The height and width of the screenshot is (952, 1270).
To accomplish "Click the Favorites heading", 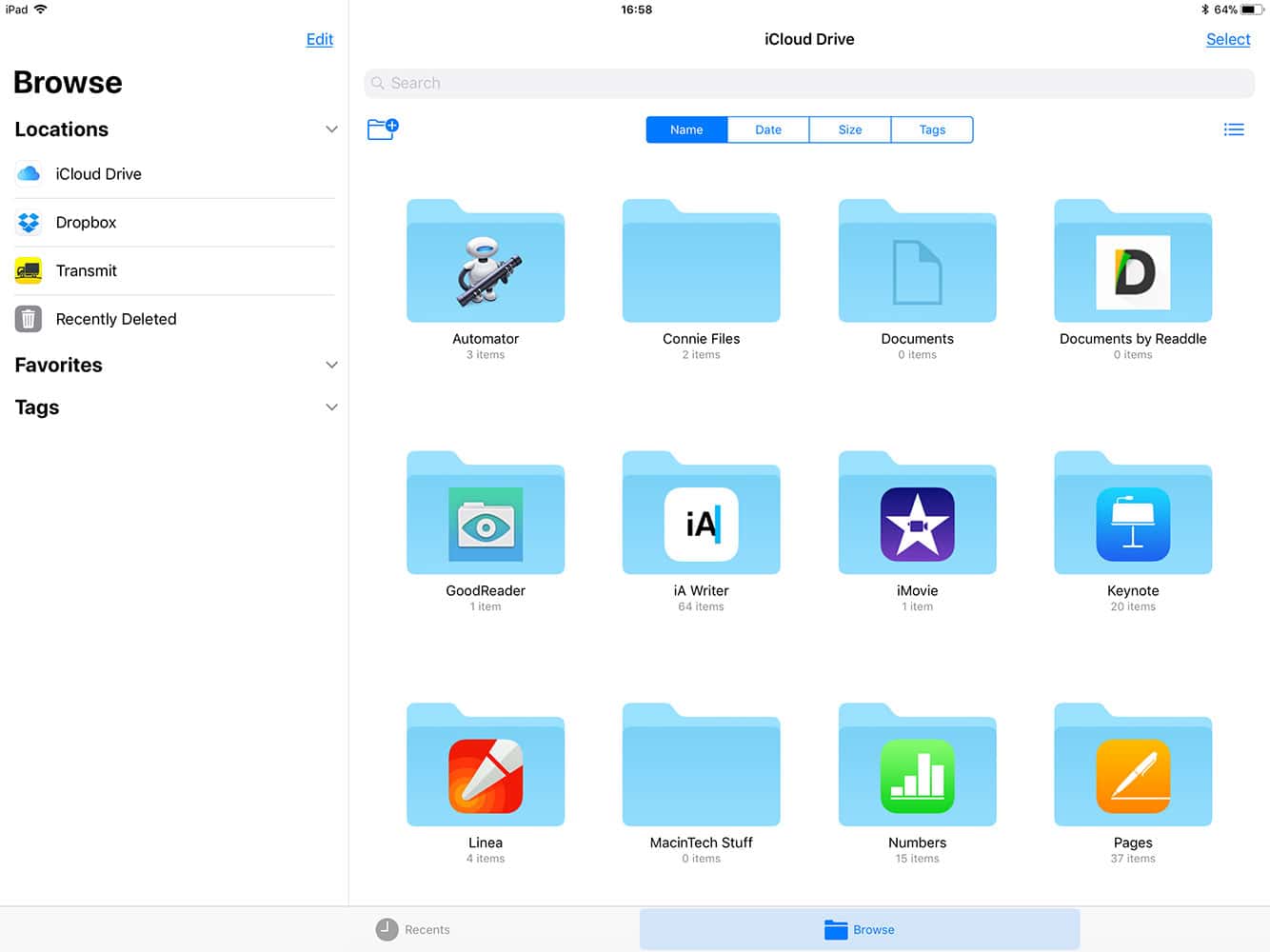I will pos(59,365).
